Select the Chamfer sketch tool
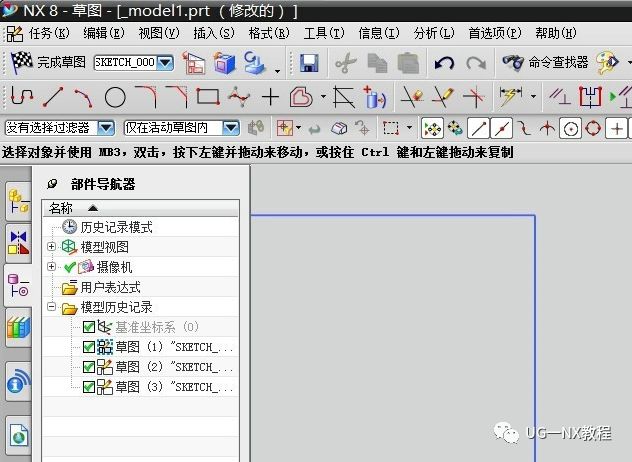 (177, 96)
